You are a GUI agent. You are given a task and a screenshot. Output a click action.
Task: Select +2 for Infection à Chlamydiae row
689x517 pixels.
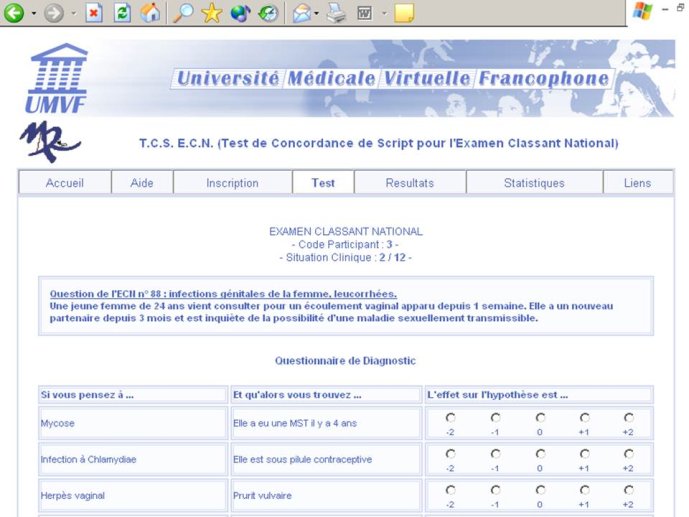click(x=629, y=453)
